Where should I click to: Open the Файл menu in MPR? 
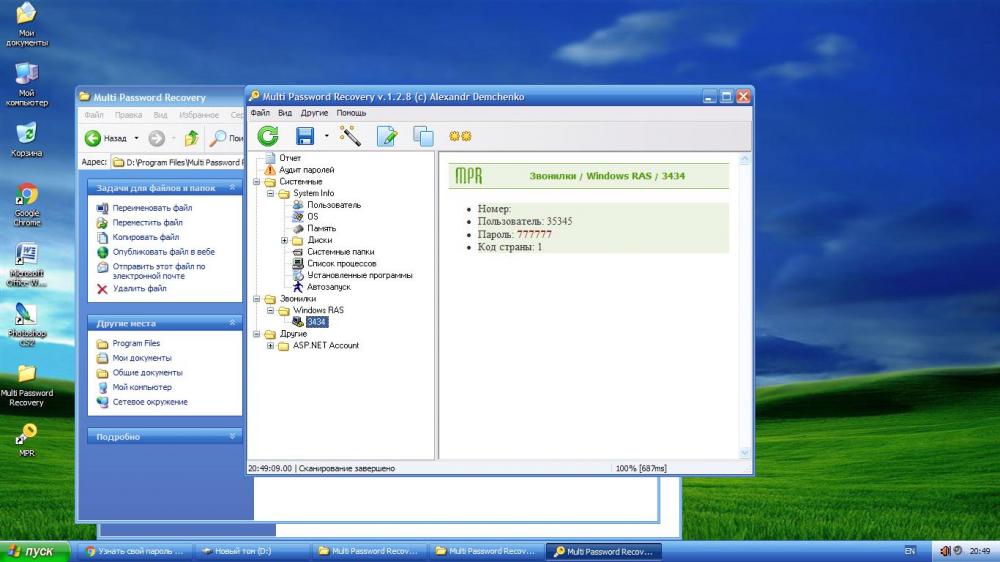pyautogui.click(x=260, y=113)
